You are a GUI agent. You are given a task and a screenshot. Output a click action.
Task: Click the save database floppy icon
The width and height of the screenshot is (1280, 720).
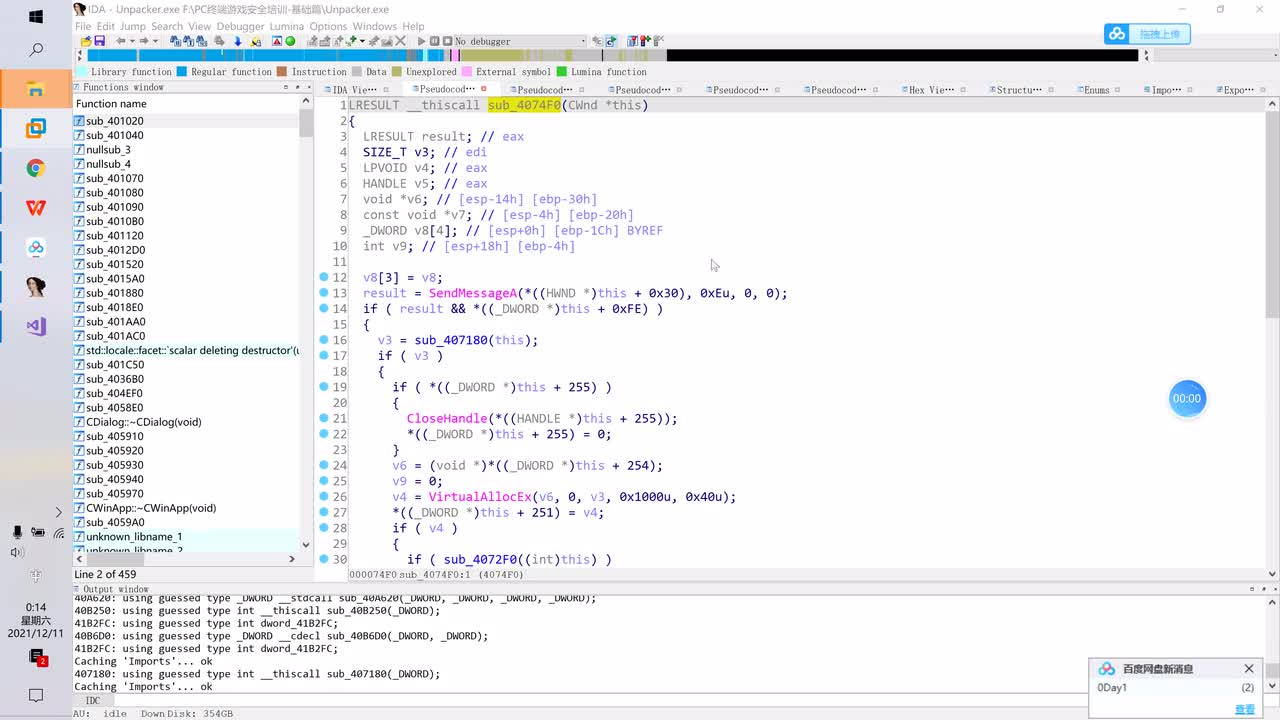point(99,41)
